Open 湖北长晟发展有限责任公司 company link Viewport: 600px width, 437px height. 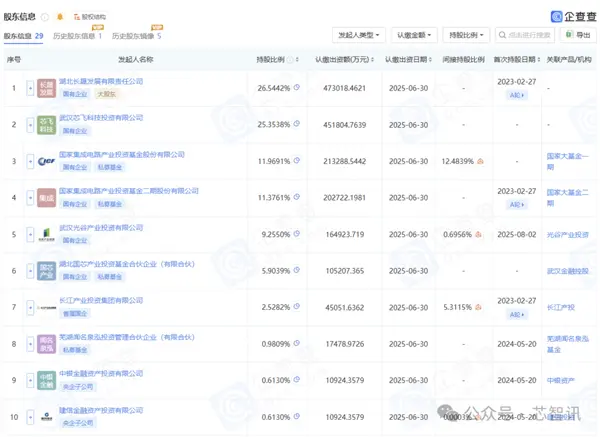click(x=101, y=81)
